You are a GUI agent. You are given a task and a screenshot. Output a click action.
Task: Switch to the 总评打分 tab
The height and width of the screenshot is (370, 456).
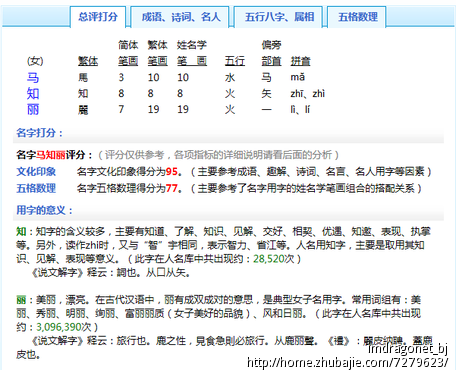coord(98,17)
